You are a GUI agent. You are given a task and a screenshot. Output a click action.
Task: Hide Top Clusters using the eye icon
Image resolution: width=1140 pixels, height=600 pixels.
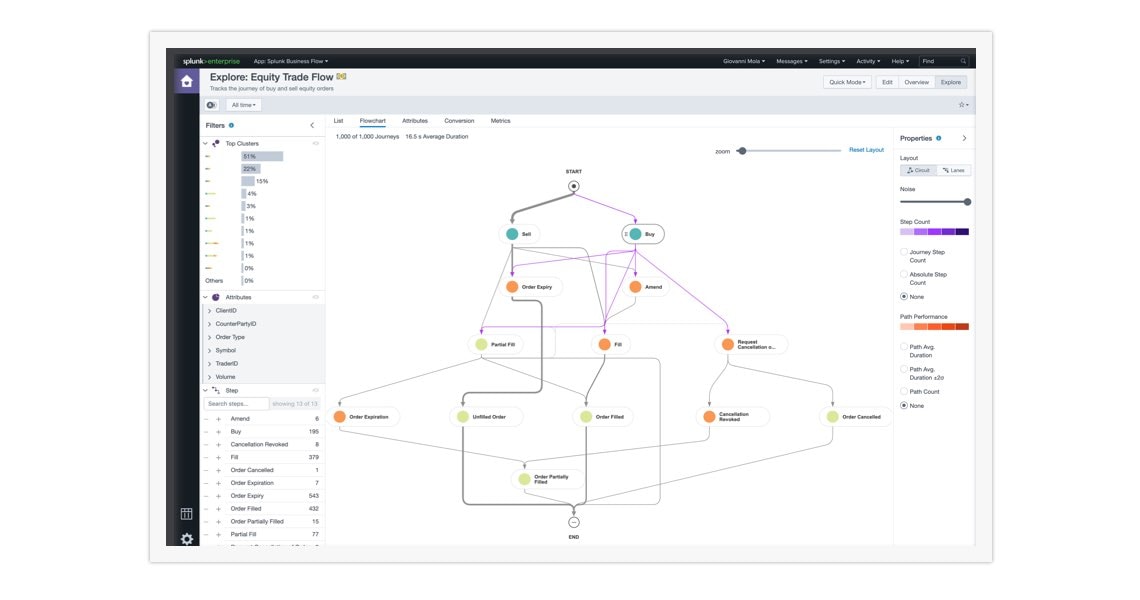click(x=316, y=144)
